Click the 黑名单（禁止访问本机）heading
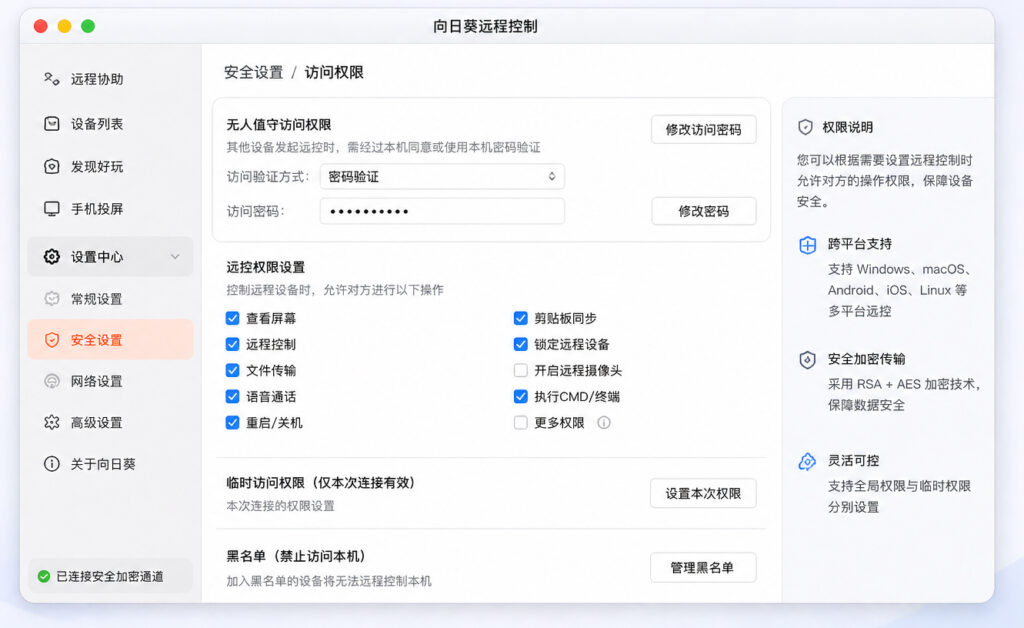 [296, 556]
